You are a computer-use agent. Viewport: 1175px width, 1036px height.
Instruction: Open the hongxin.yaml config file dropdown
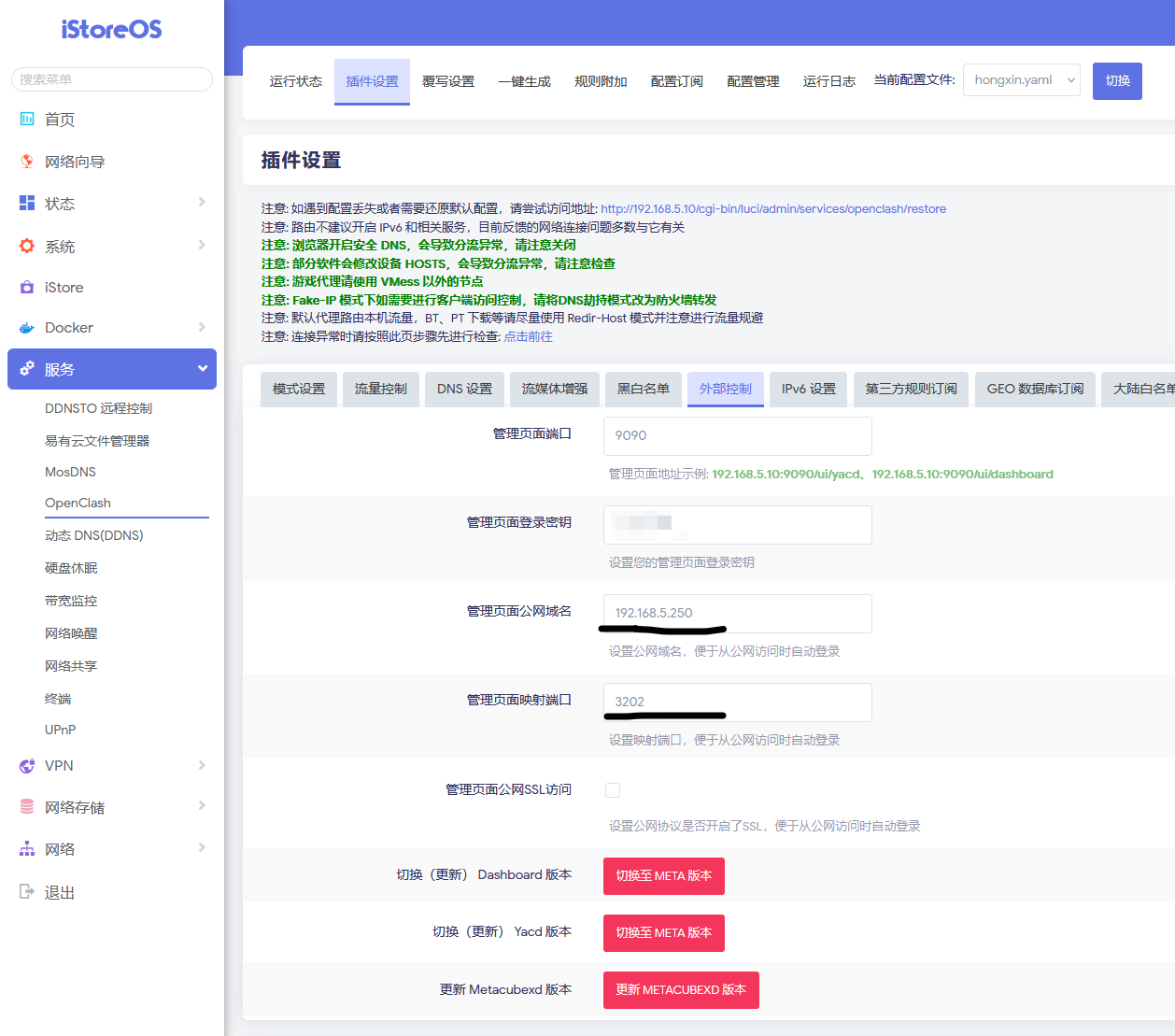(x=1022, y=80)
